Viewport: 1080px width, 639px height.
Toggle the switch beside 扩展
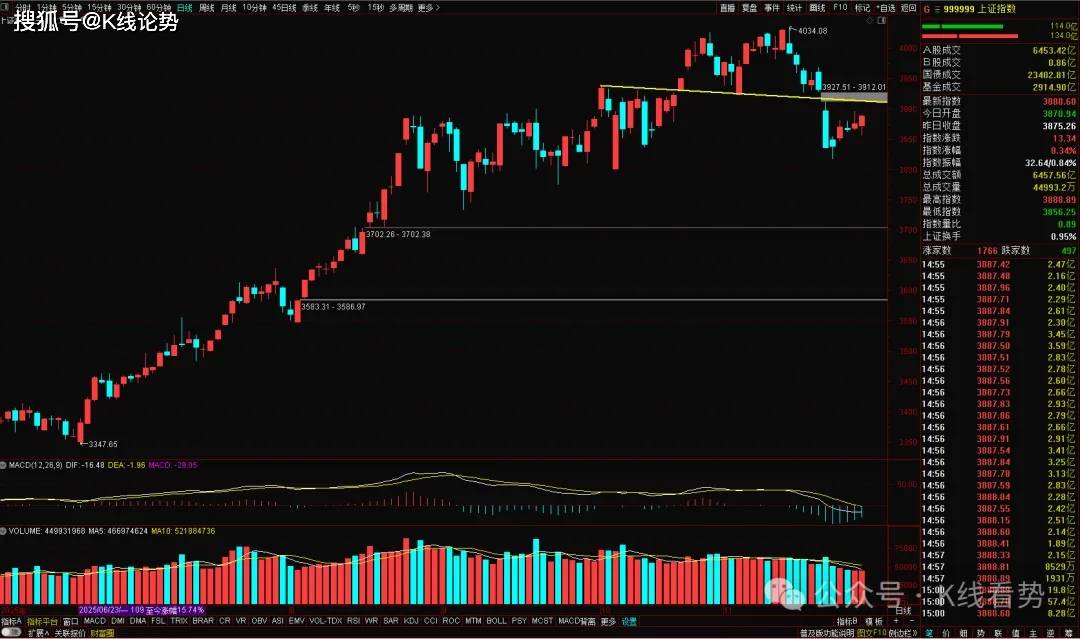coord(12,632)
